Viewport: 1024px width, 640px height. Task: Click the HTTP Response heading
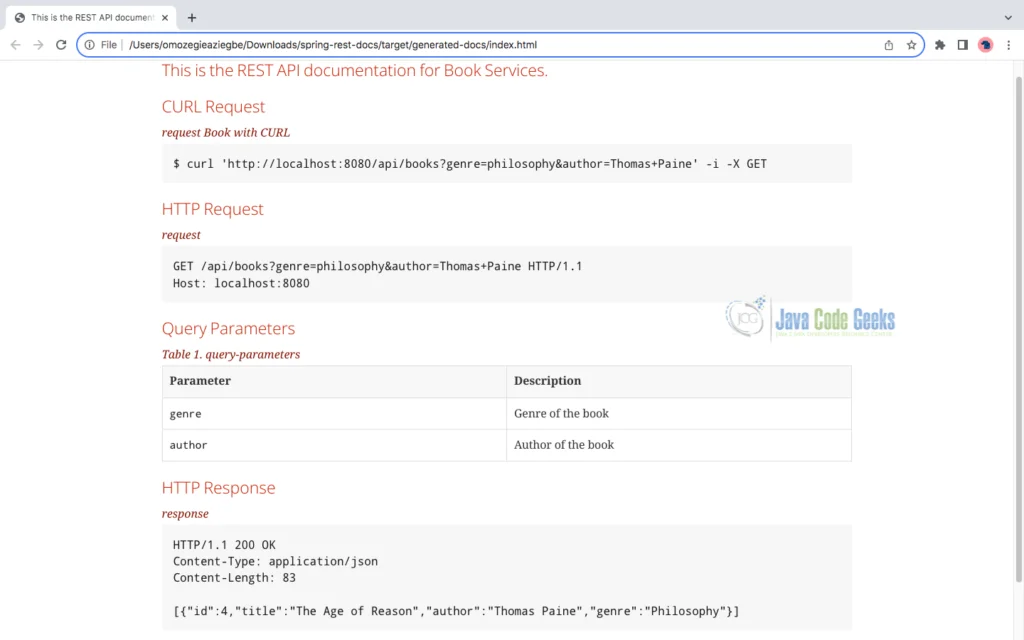click(x=218, y=488)
